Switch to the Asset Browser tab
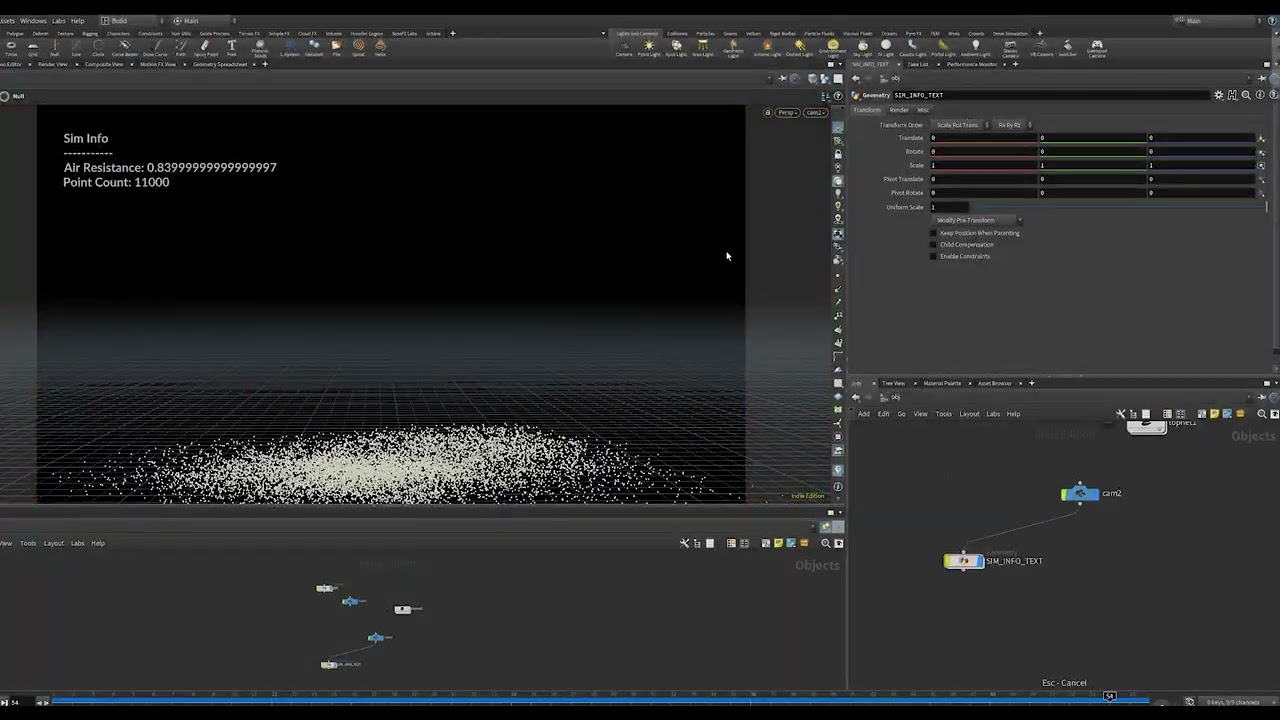 coord(994,383)
